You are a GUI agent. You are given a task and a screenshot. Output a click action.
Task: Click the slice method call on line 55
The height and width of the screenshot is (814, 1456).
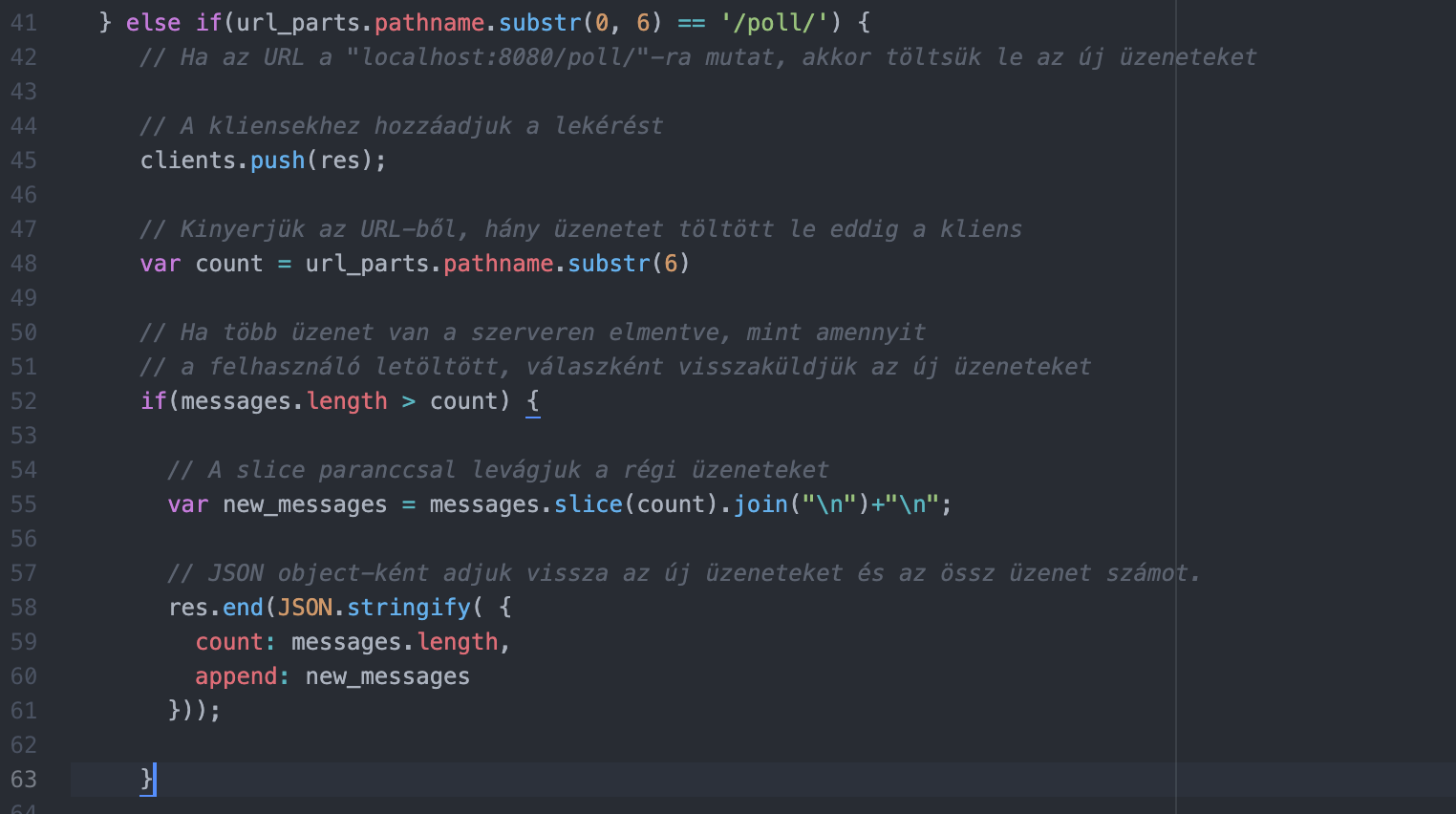click(589, 504)
